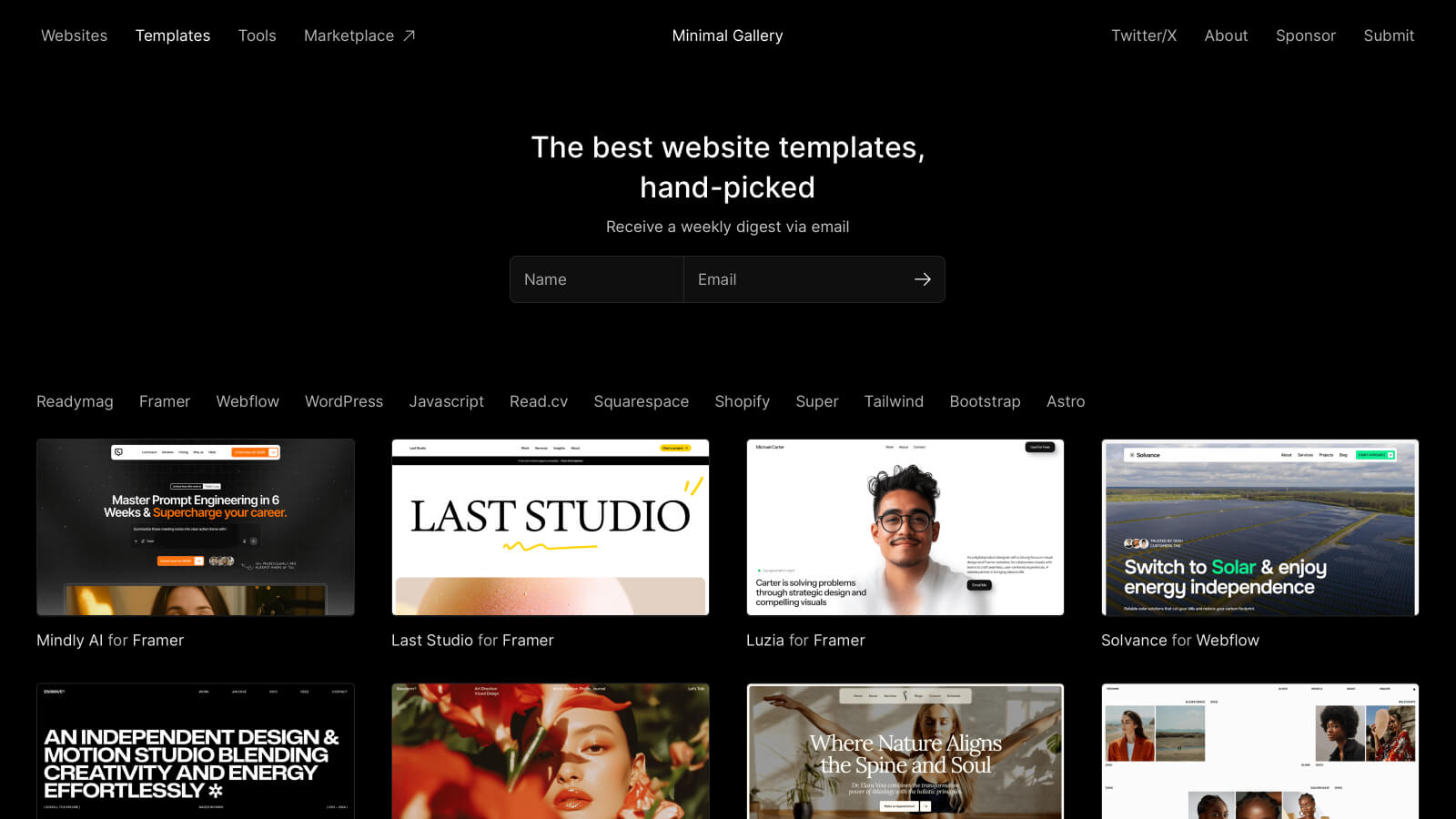Visit the Twitter/X link
The height and width of the screenshot is (819, 1456).
point(1144,35)
